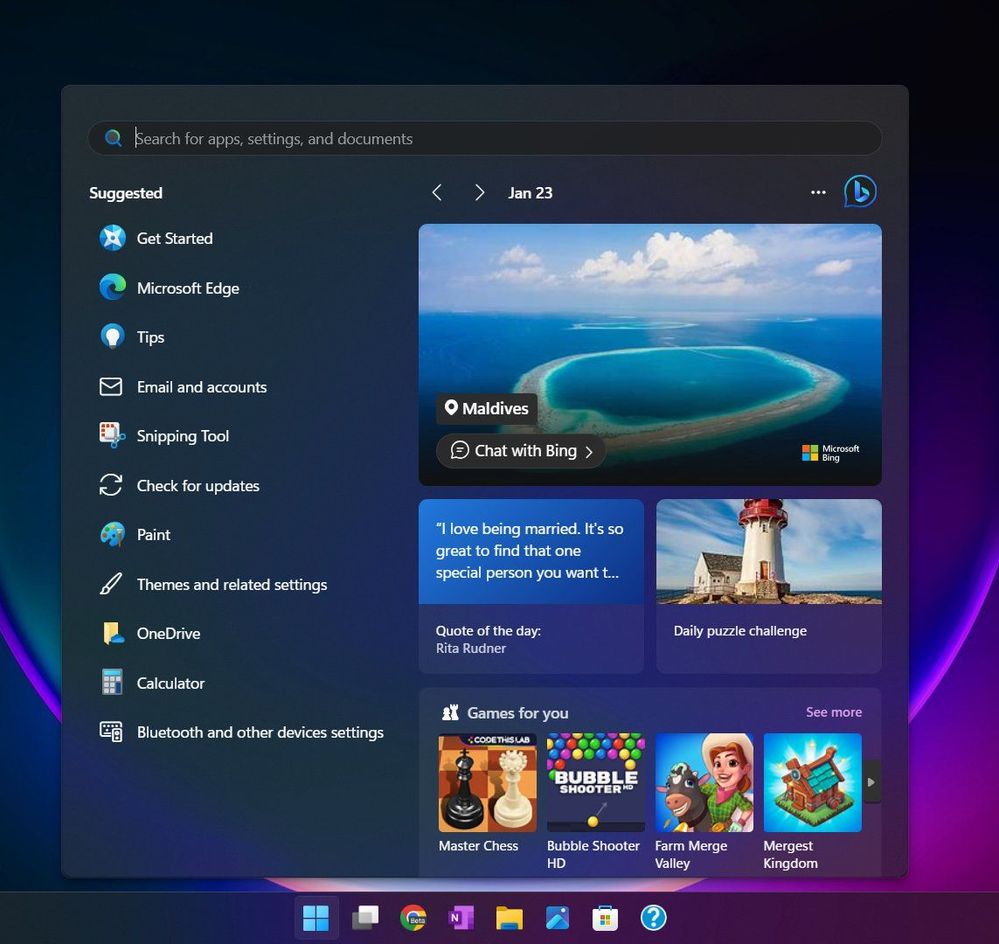The width and height of the screenshot is (999, 944).
Task: Click the Suggested section heading
Action: point(126,193)
